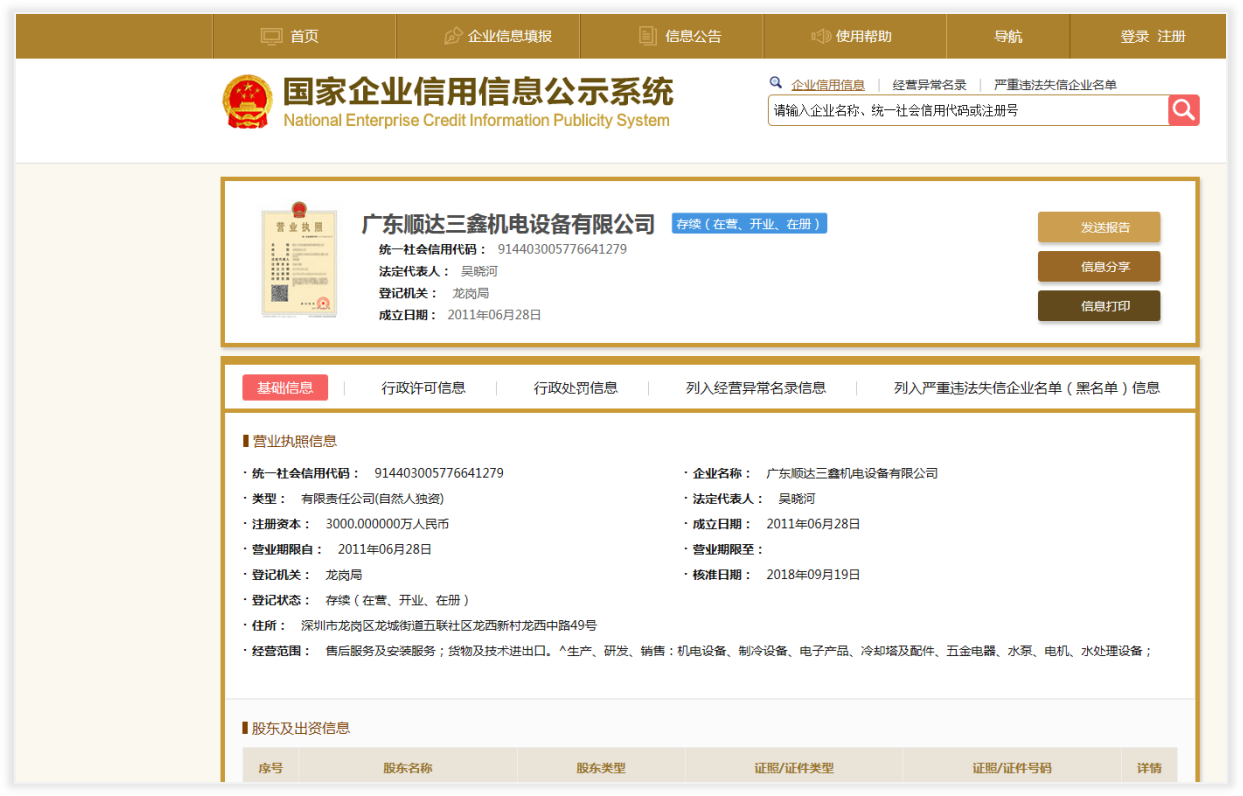The width and height of the screenshot is (1243, 796).
Task: Click the registered capital 3000.000000万人民币
Action: [x=387, y=524]
